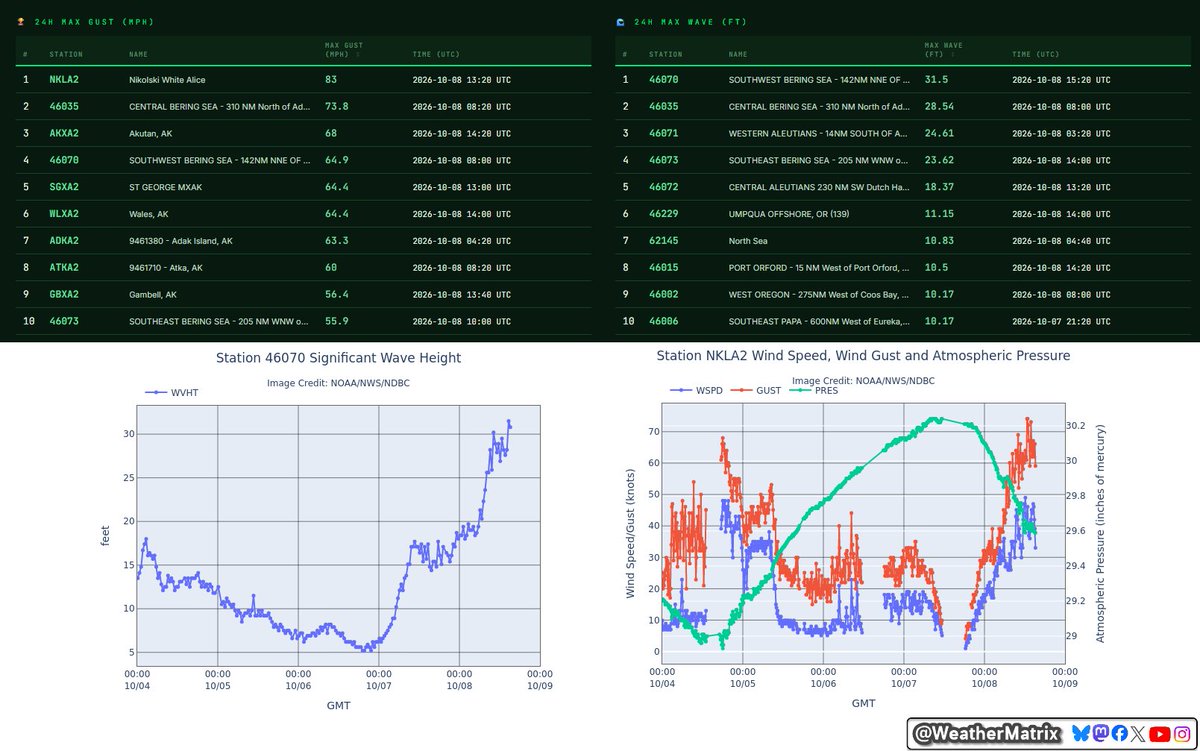The image size is (1200, 751).
Task: Open station 46002 link
Action: [664, 295]
